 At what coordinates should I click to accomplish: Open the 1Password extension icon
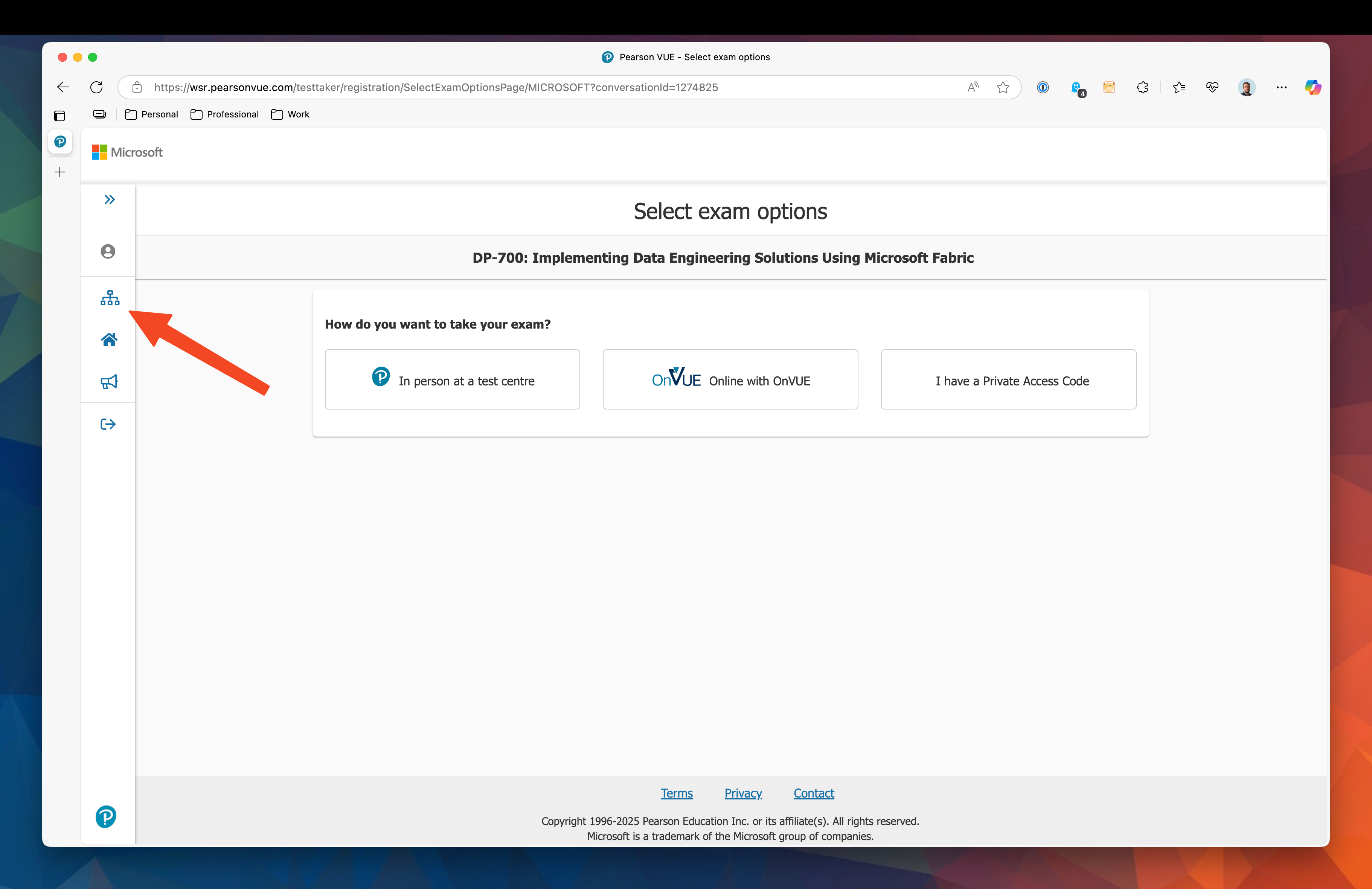tap(1043, 87)
